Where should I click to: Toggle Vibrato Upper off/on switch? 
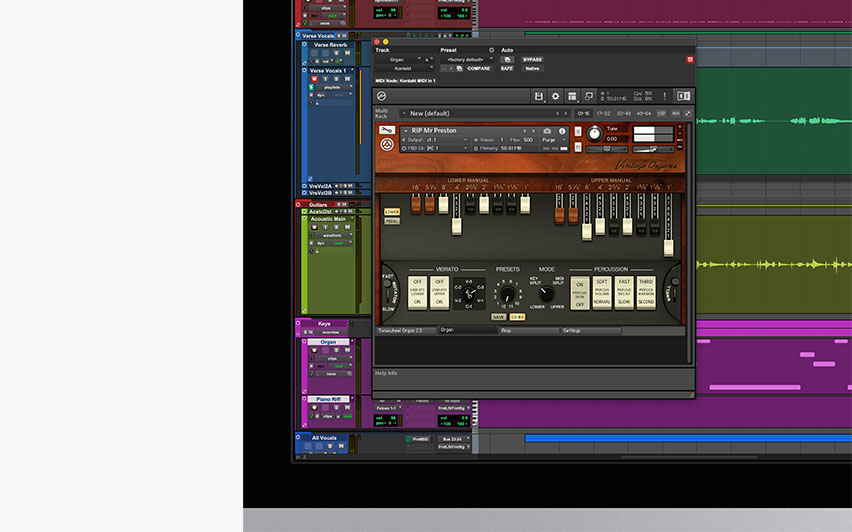pyautogui.click(x=439, y=292)
